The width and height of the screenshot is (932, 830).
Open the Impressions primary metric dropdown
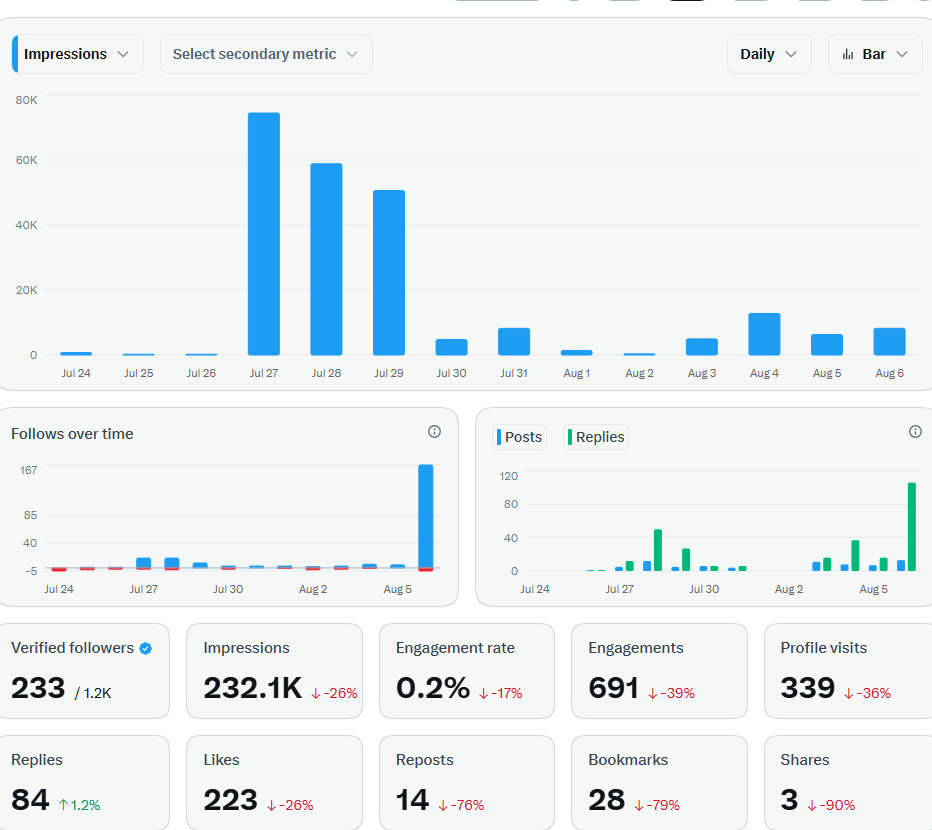pyautogui.click(x=77, y=54)
